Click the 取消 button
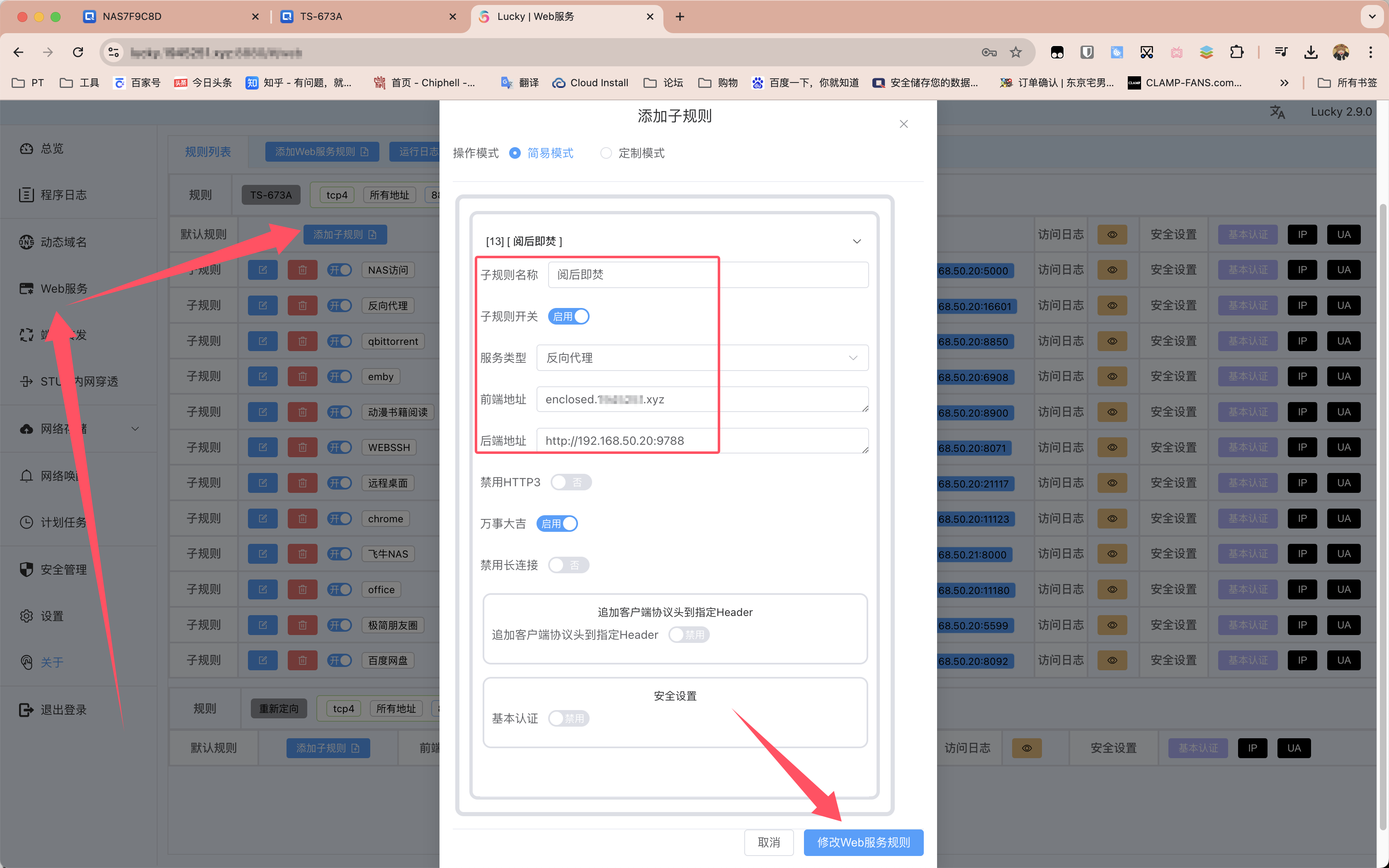The image size is (1389, 868). 769,842
